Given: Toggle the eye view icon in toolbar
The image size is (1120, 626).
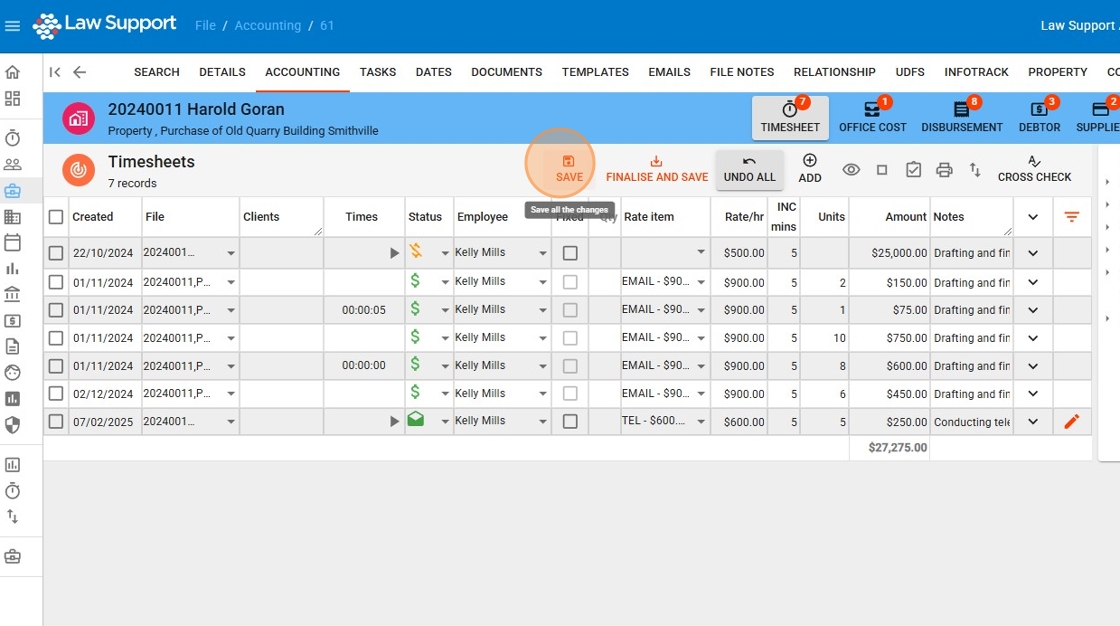Looking at the screenshot, I should (x=851, y=170).
